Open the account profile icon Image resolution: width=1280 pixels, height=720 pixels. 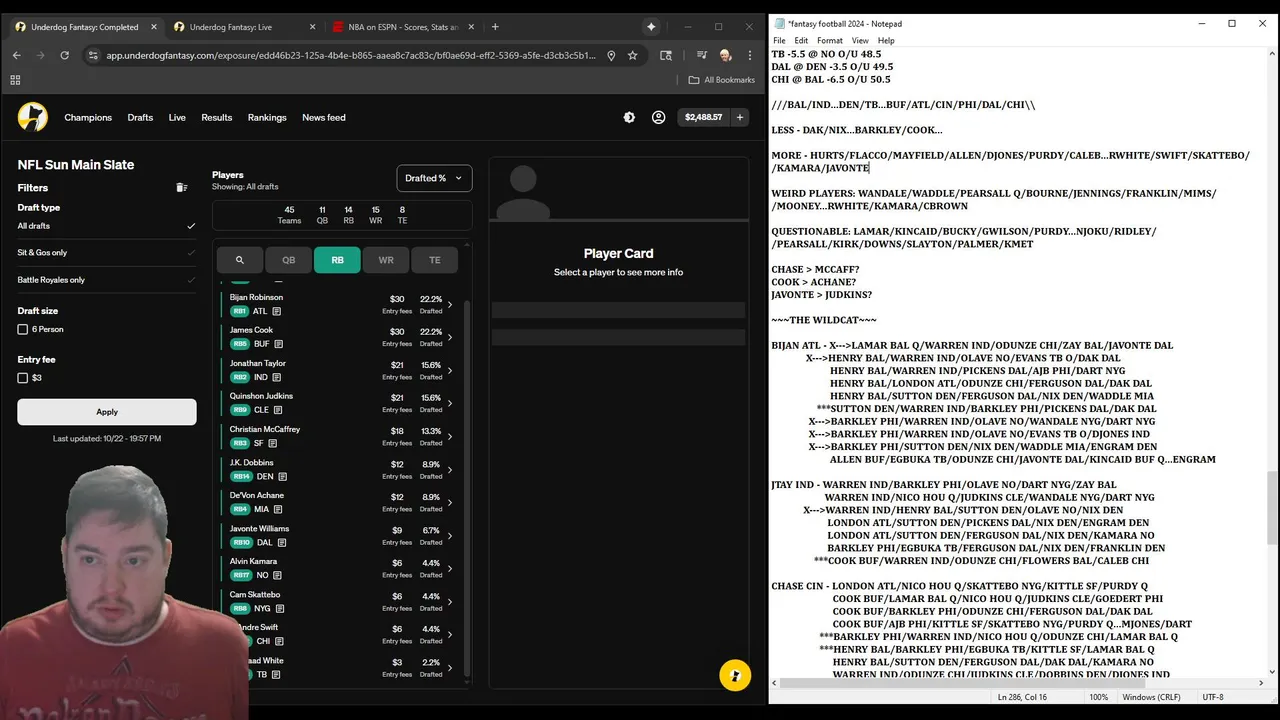point(658,117)
